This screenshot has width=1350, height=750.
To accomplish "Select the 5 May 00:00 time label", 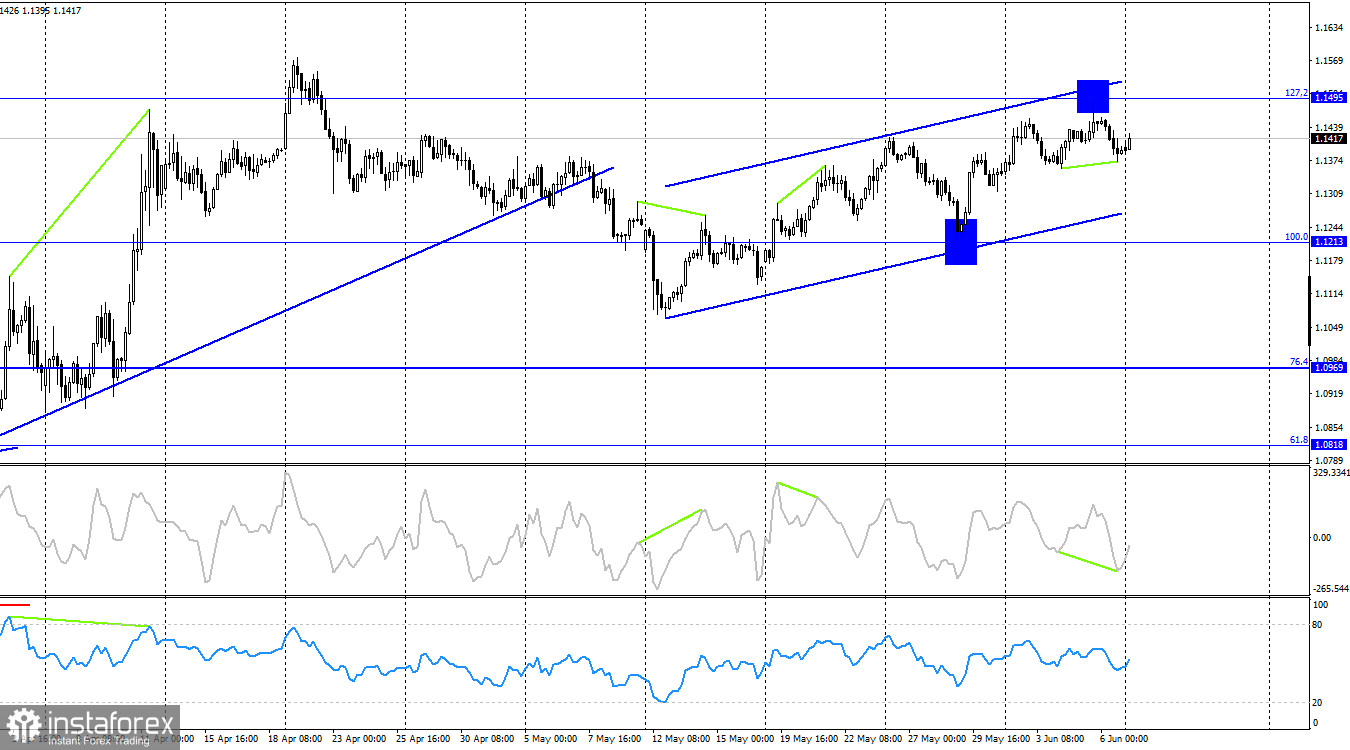I will pos(553,741).
